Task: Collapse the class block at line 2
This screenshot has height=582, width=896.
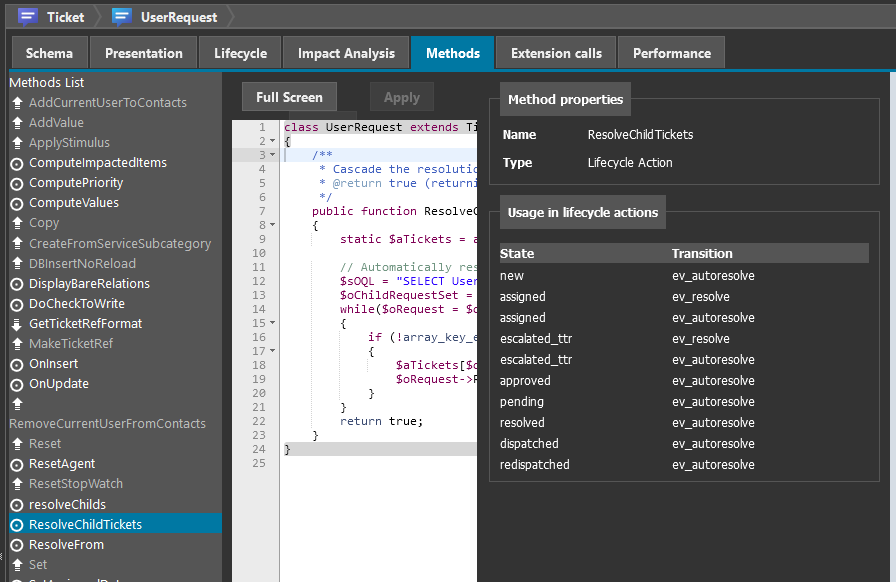Action: click(x=273, y=142)
